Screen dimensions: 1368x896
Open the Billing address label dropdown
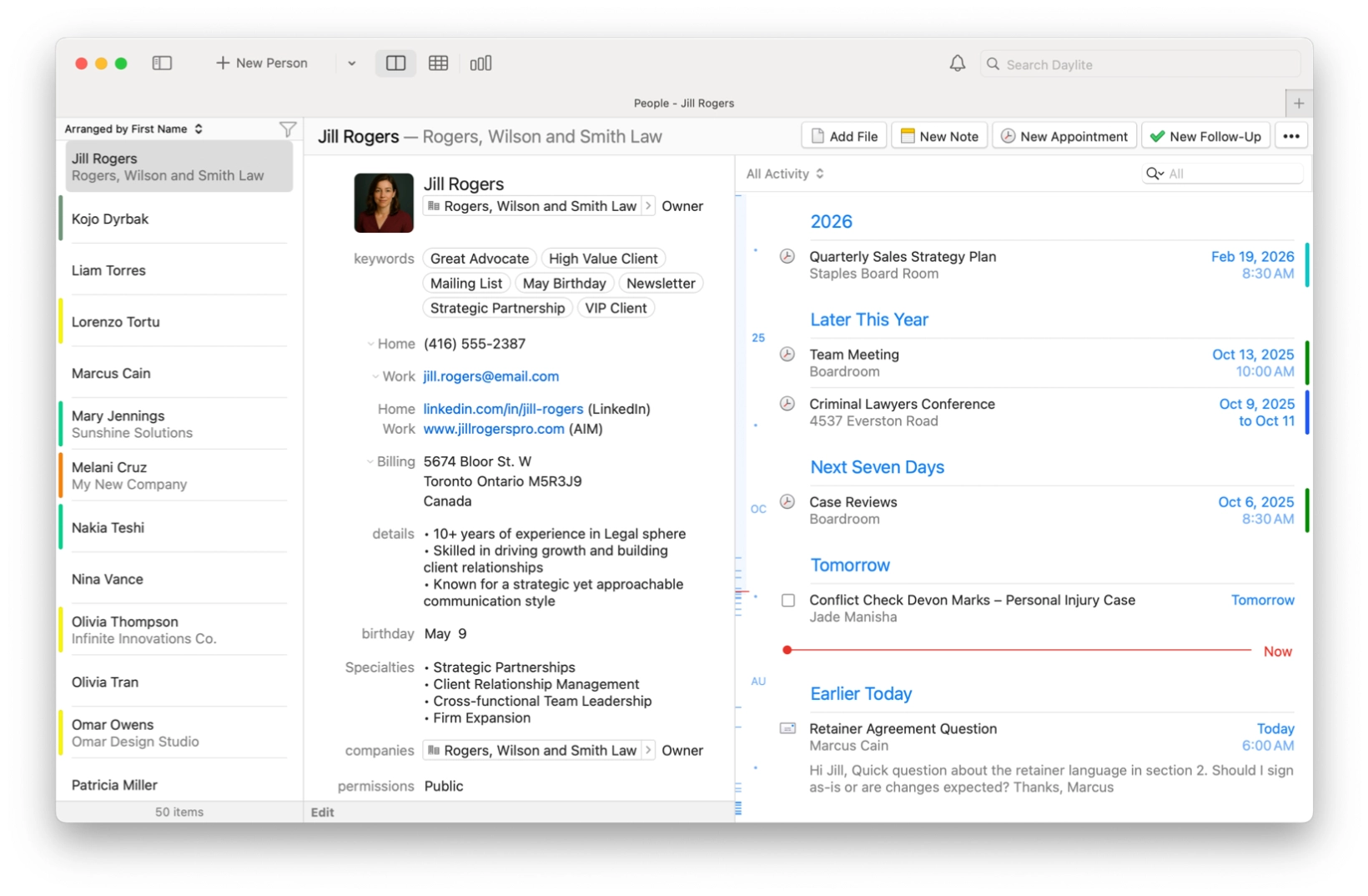pos(370,461)
